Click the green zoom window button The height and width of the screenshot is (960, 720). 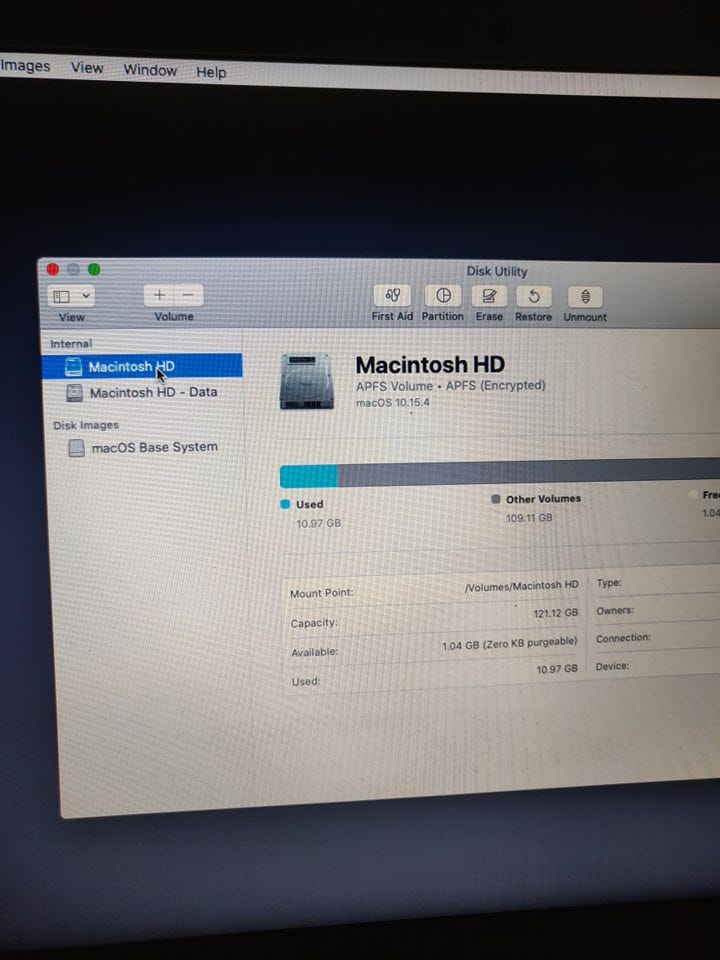(x=94, y=269)
